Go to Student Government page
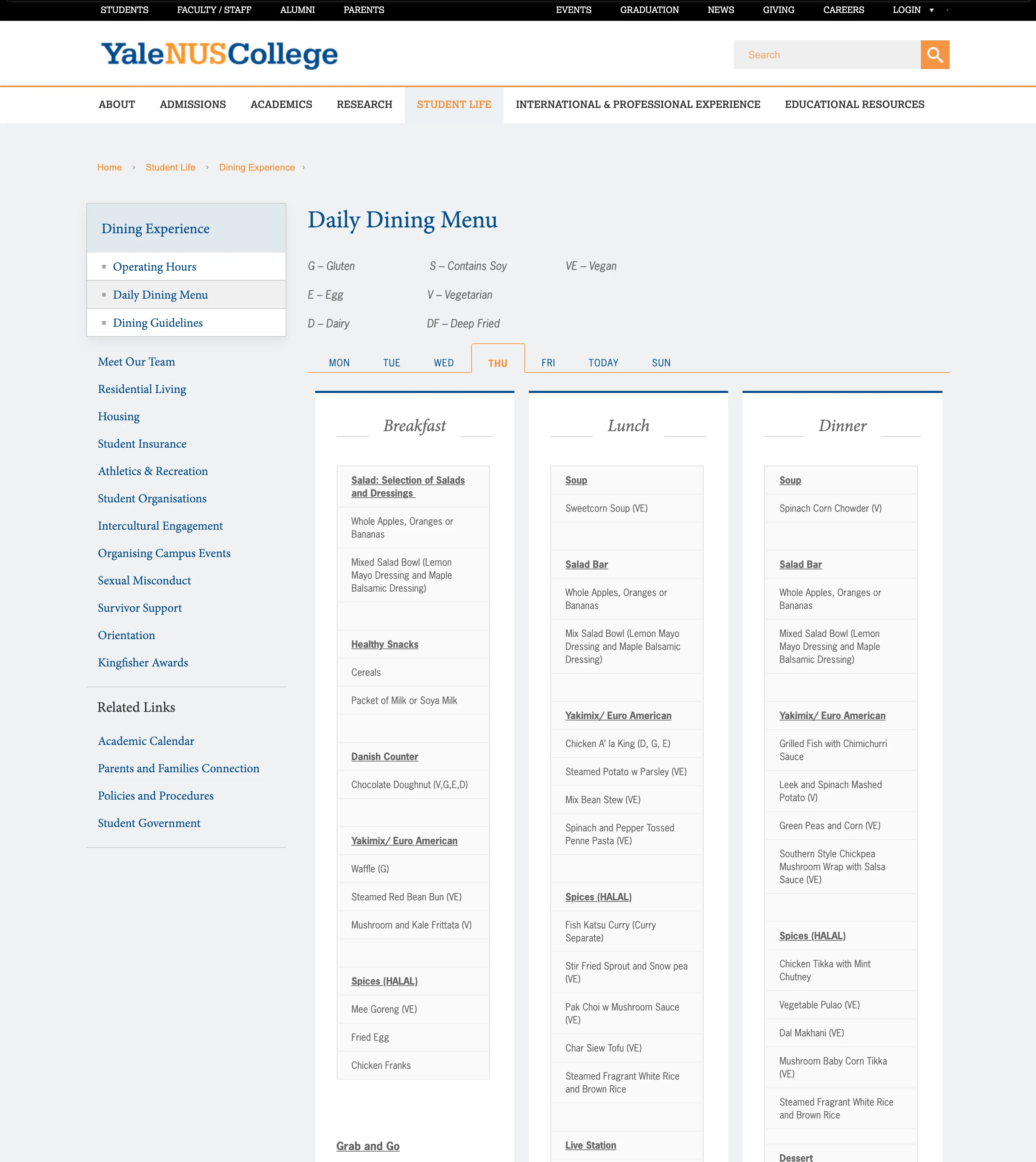1036x1162 pixels. (149, 823)
